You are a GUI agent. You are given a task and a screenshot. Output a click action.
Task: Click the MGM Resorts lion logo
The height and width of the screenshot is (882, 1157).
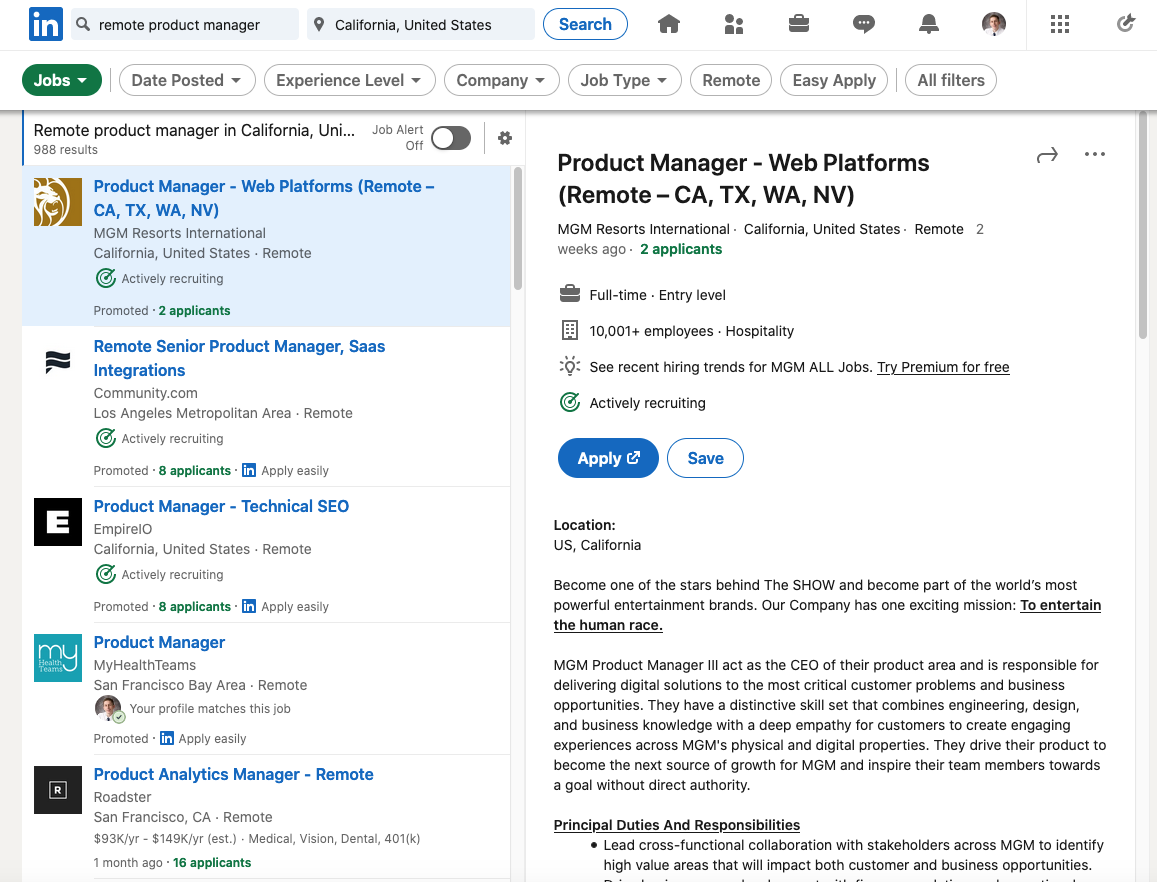(x=58, y=201)
